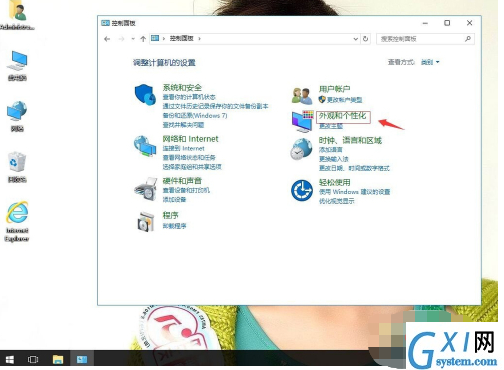
Task: Open 时钟、语言和区域 clock icon
Action: click(301, 149)
